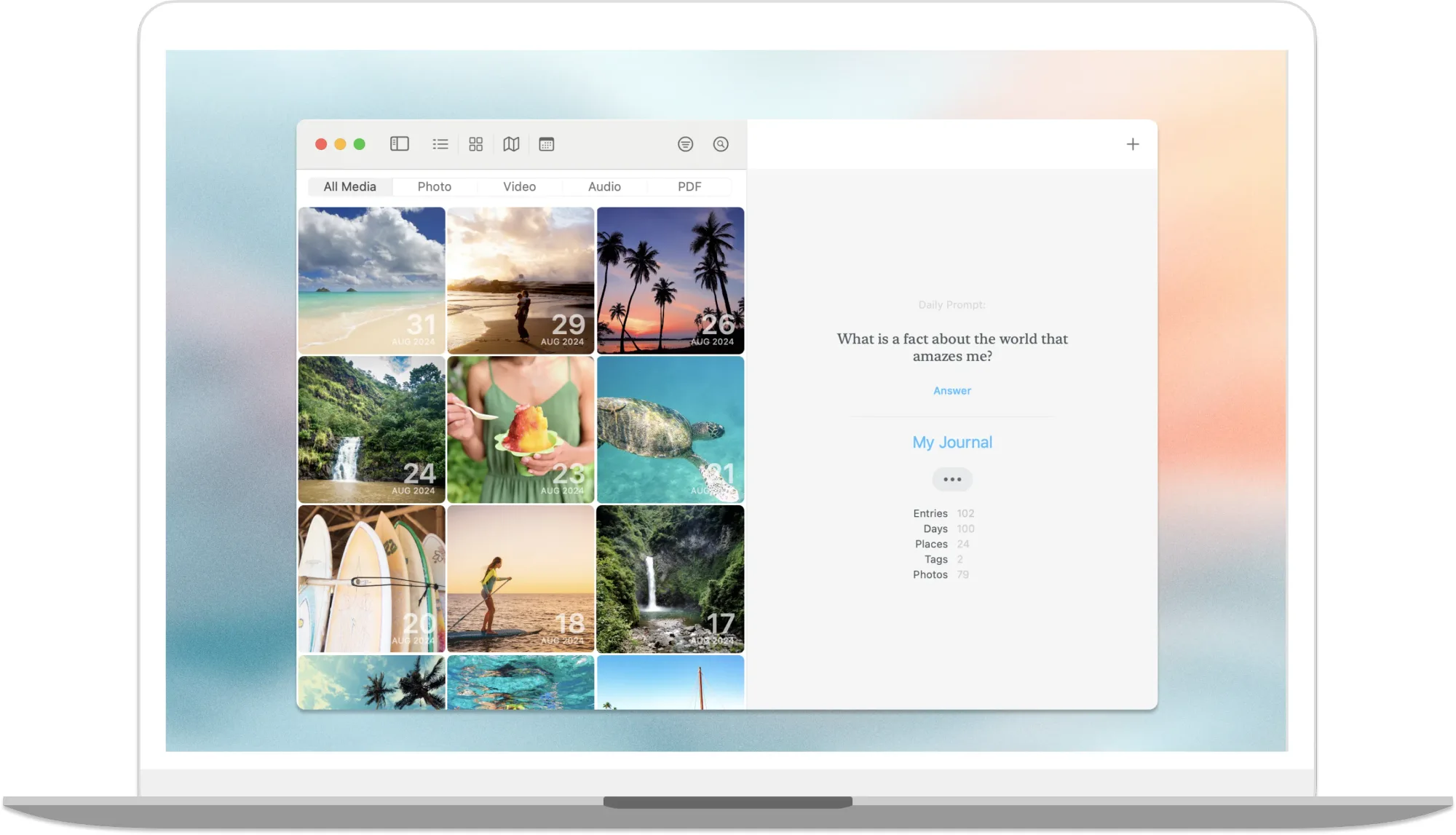
Task: Open the 18 Aug 2024 paddleboard photo
Action: tap(521, 579)
